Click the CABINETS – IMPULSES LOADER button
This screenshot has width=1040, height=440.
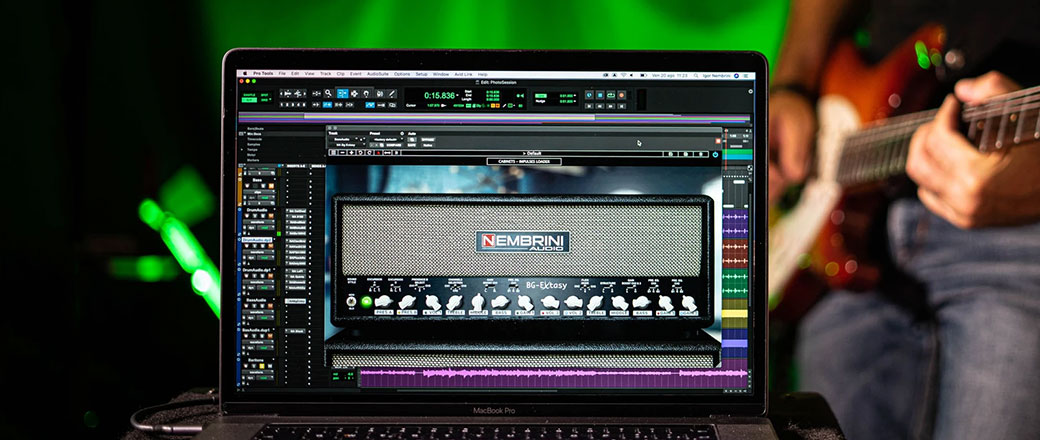tap(524, 161)
